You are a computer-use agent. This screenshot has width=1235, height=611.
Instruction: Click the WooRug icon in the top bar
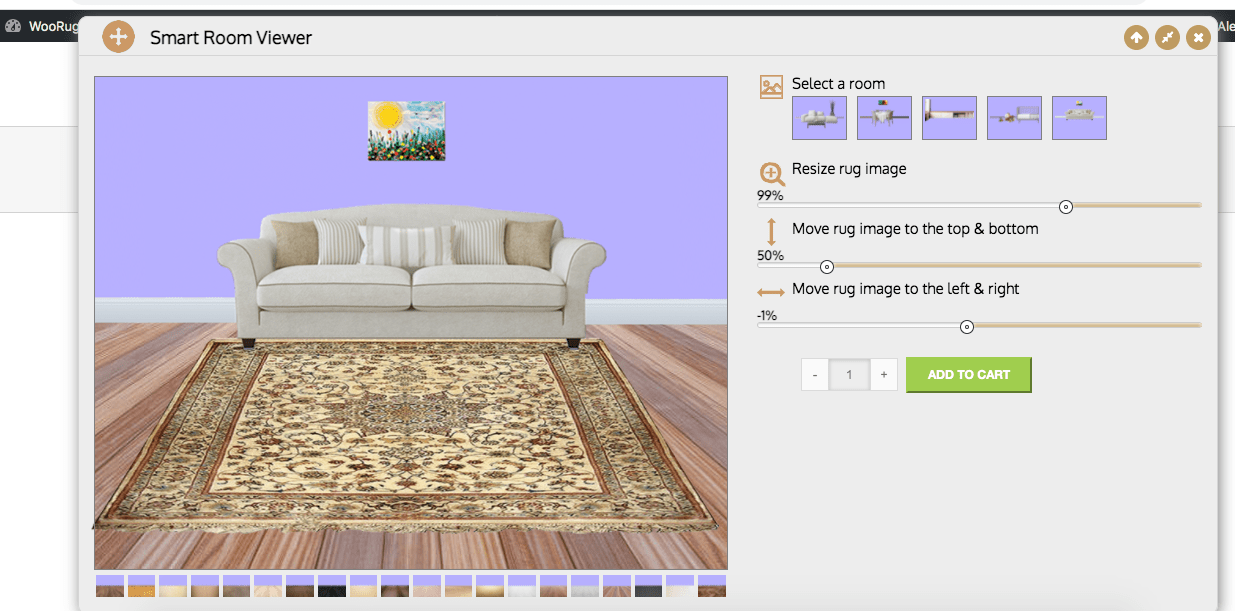point(13,25)
